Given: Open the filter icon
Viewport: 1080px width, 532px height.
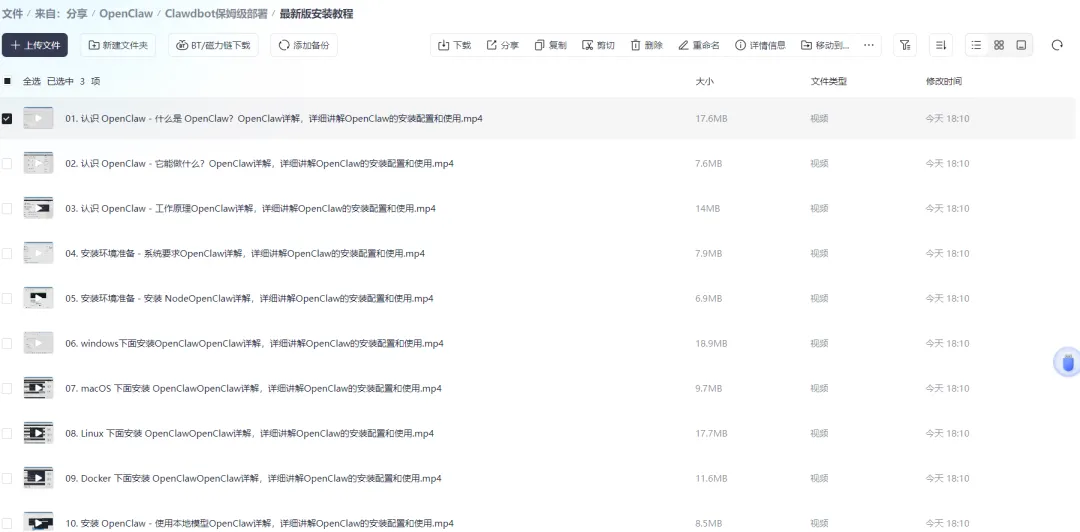Looking at the screenshot, I should (x=905, y=45).
